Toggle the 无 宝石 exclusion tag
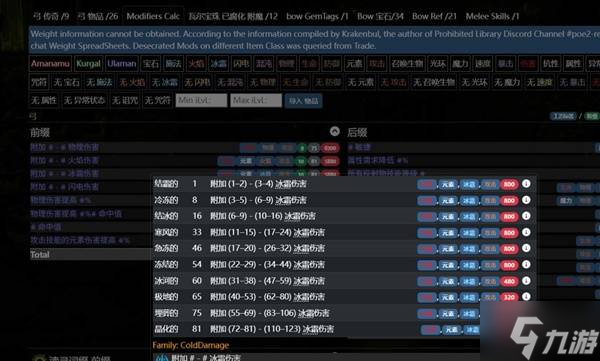 coord(67,82)
